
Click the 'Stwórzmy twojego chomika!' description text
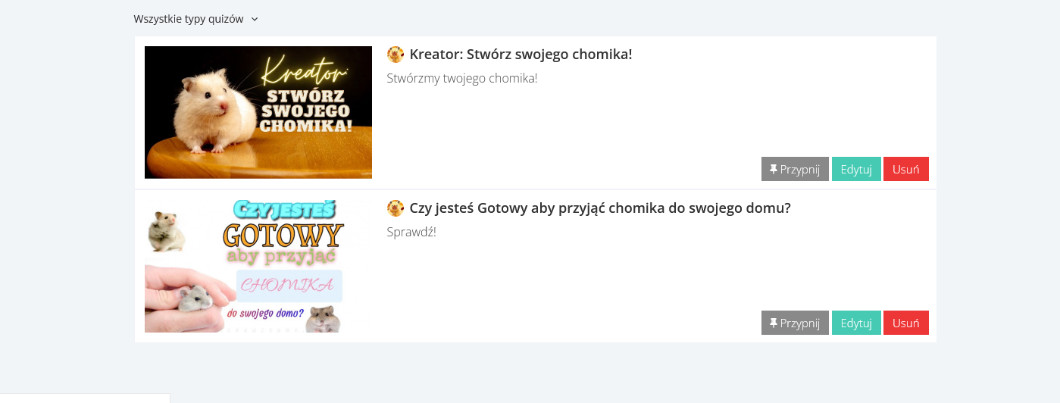point(462,78)
